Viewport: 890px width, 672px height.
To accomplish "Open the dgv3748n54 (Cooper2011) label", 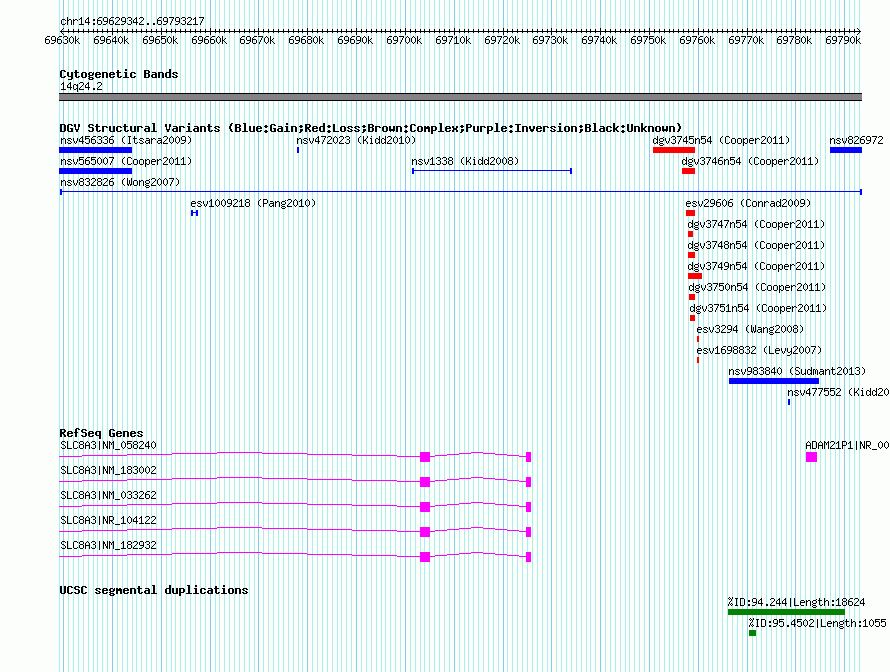I will coord(756,245).
